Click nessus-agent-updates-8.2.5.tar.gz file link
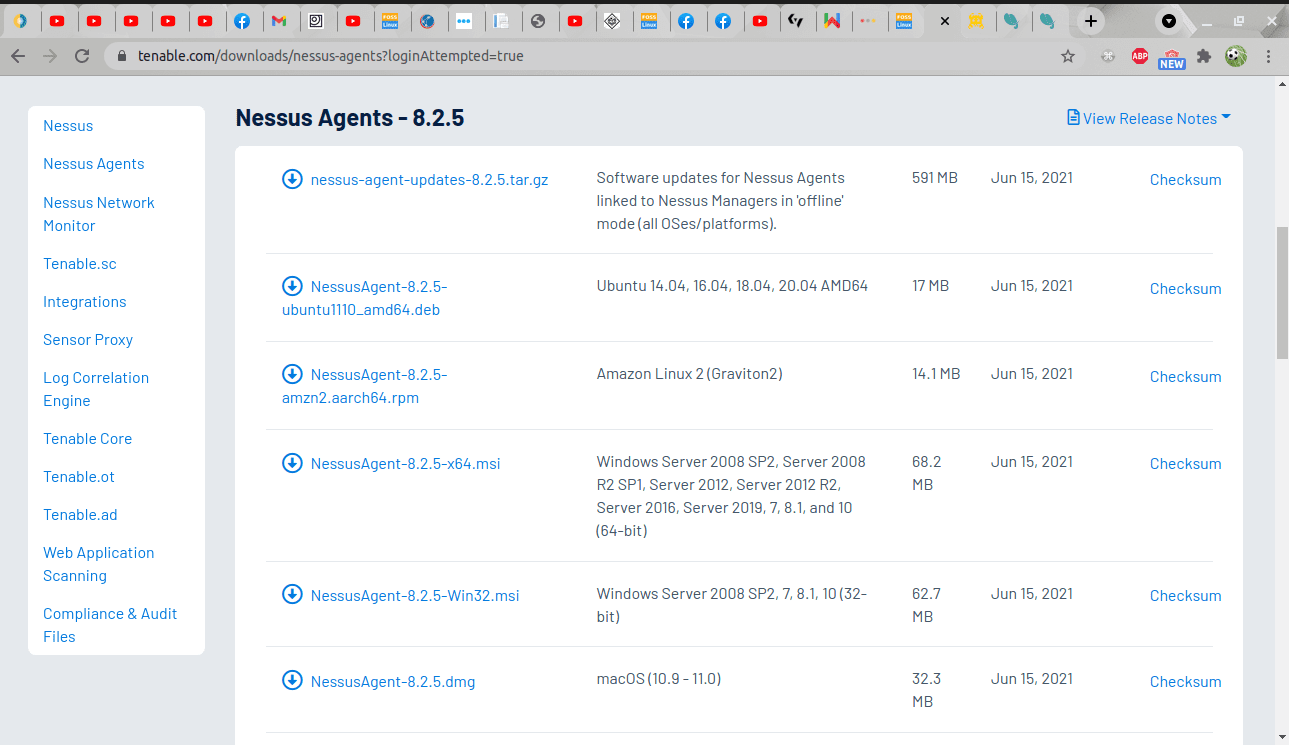The height and width of the screenshot is (745, 1289). click(429, 180)
